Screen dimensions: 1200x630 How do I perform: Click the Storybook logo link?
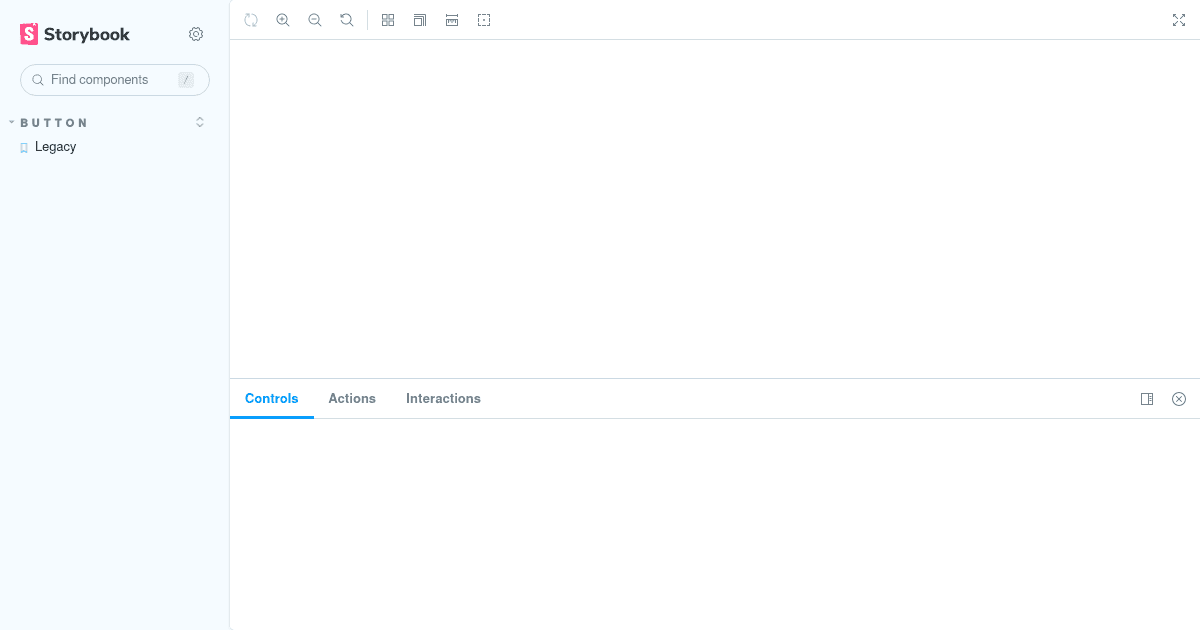pyautogui.click(x=73, y=33)
